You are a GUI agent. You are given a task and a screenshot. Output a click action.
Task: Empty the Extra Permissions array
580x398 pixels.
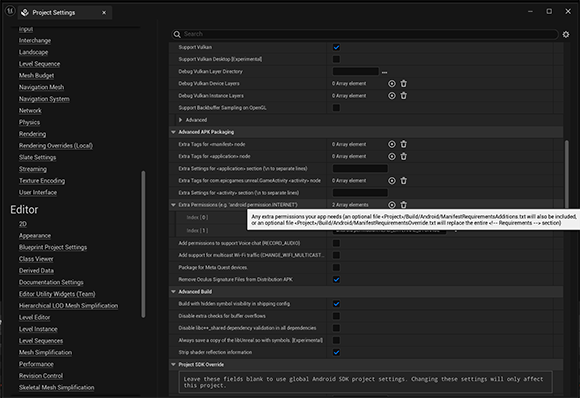point(404,205)
